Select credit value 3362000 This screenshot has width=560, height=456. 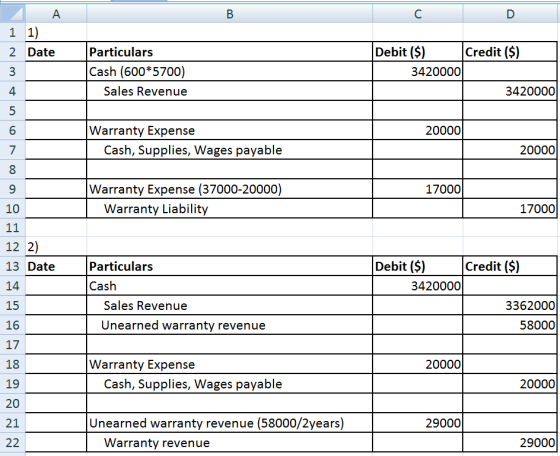pos(510,306)
